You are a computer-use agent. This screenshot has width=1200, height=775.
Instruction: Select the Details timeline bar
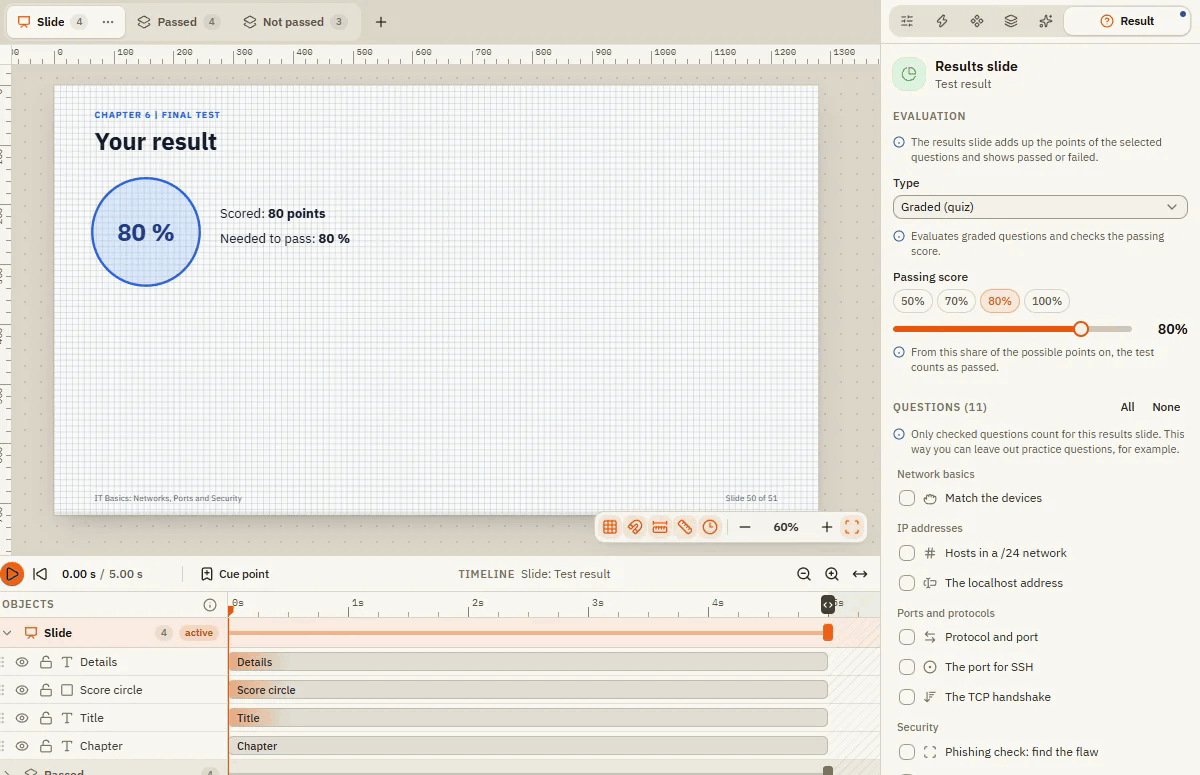coord(528,662)
